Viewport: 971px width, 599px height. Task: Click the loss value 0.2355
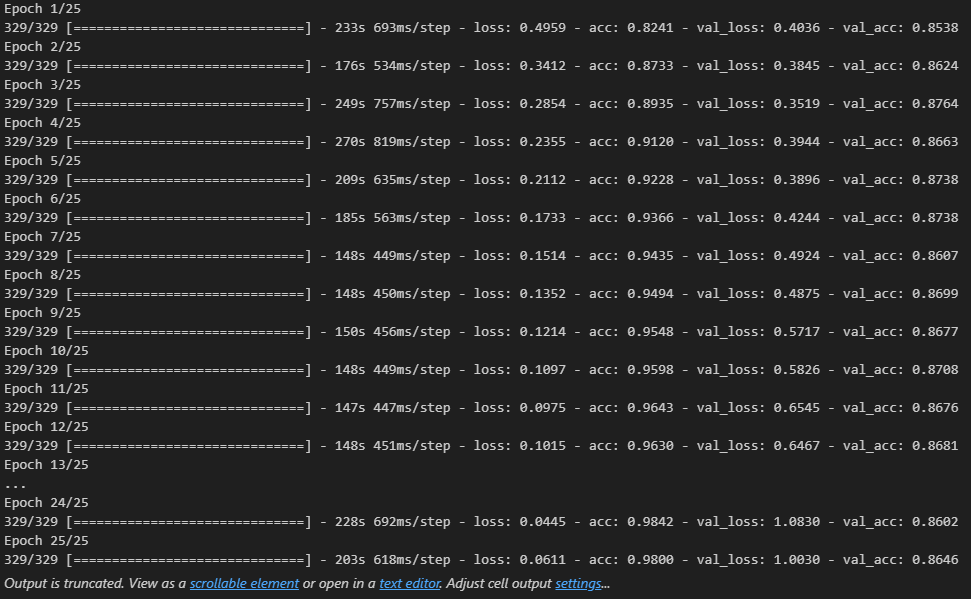click(x=542, y=142)
